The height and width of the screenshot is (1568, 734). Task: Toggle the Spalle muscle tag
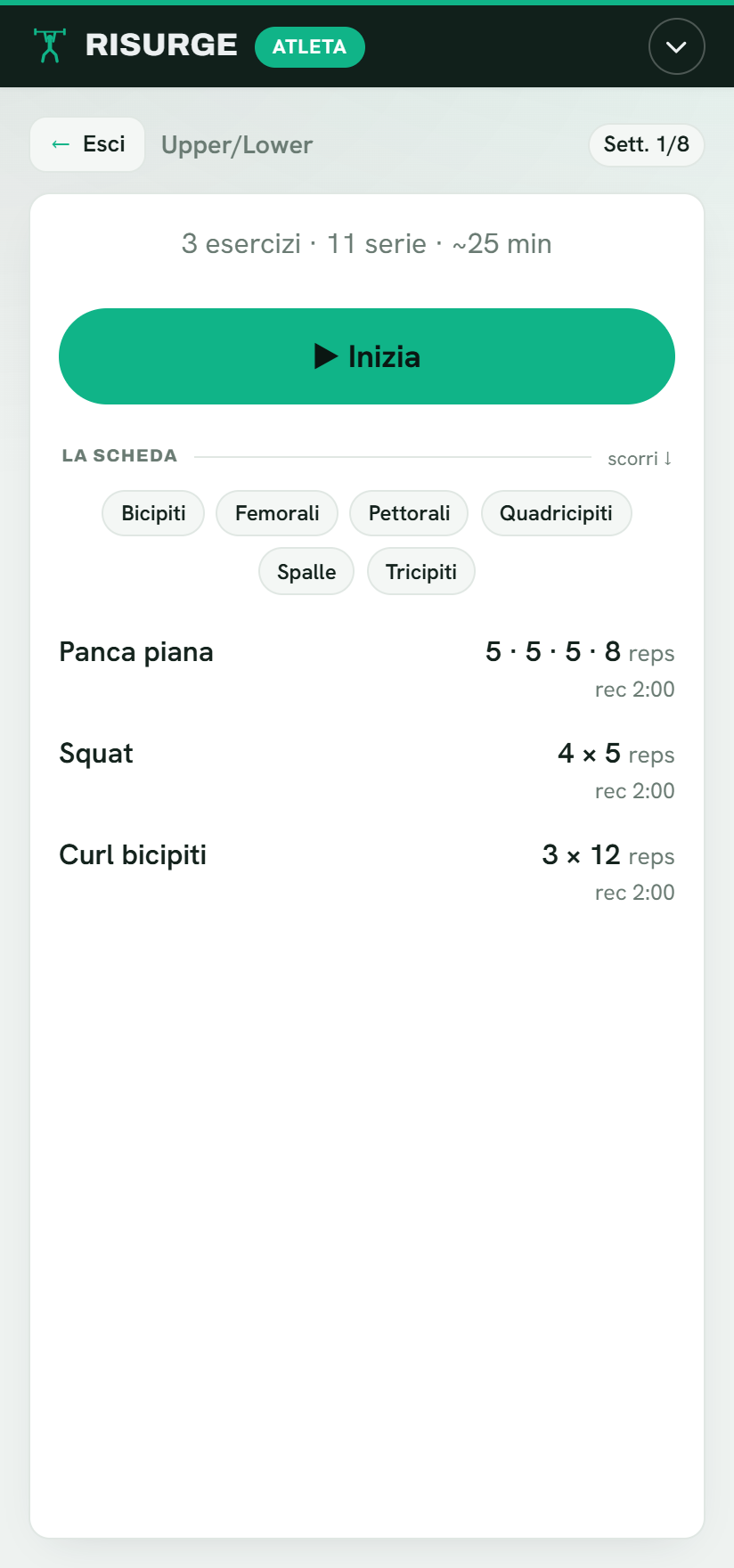(306, 571)
